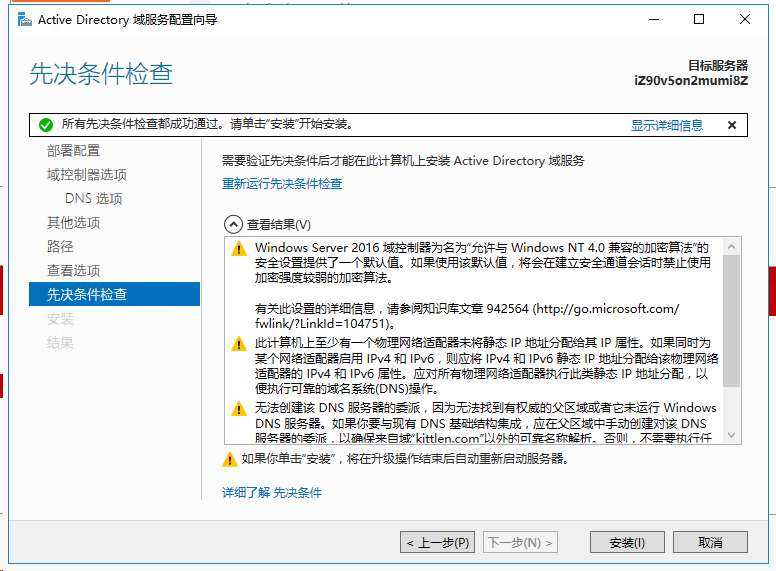Click 上一步(P) back button
Screen dimensions: 776x571
tap(437, 542)
